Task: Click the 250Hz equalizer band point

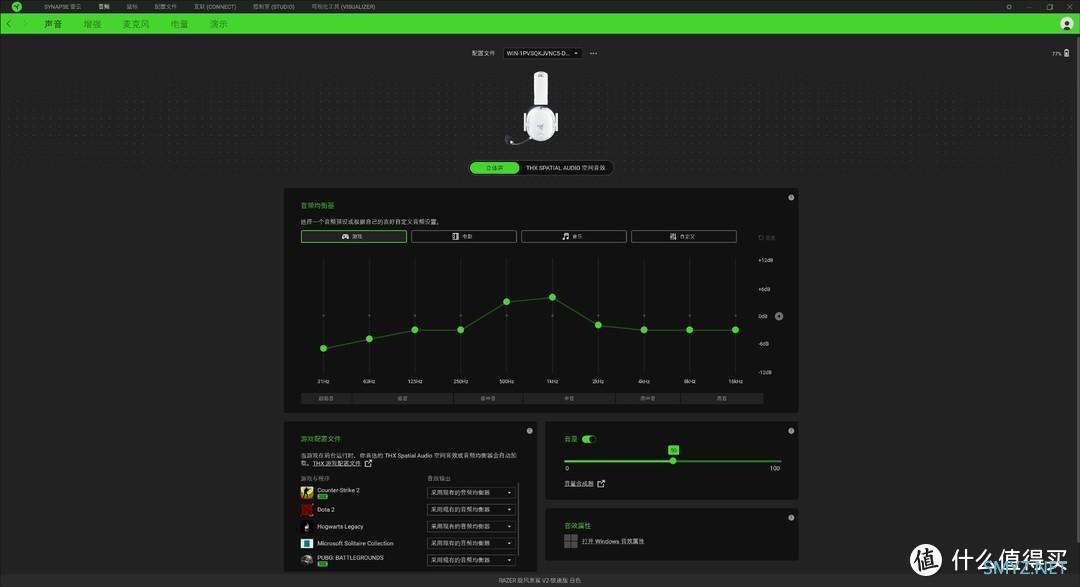Action: (461, 330)
